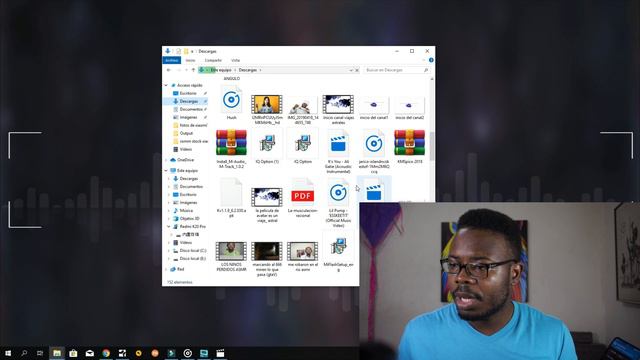This screenshot has width=640, height=360.
Task: Expand the Disco local (C:) node
Action: pyautogui.click(x=169, y=251)
